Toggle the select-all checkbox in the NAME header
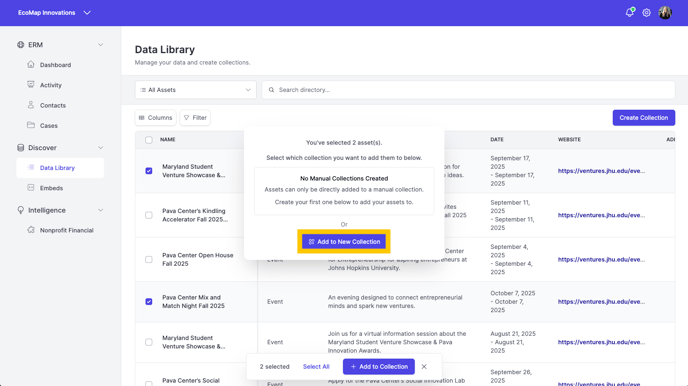Viewport: 688px width, 386px height. tap(149, 139)
